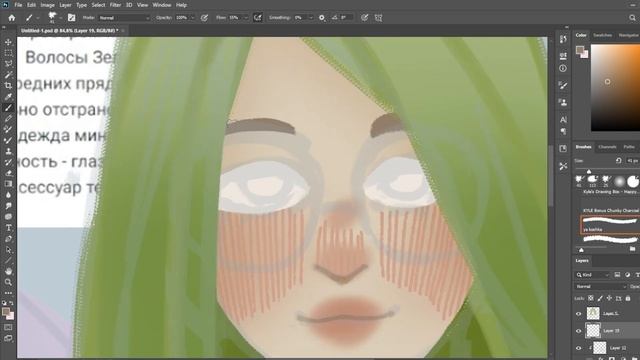
Task: Open smoothing options gear icon
Action: (x=322, y=18)
